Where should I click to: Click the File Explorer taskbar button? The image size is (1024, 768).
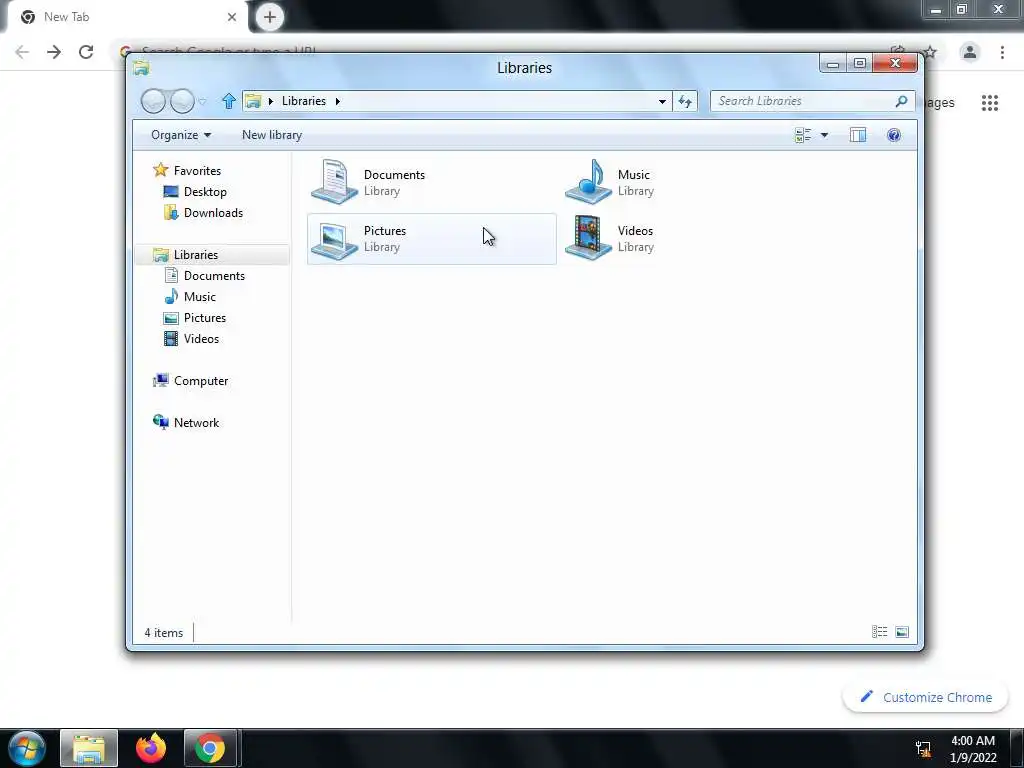click(89, 748)
